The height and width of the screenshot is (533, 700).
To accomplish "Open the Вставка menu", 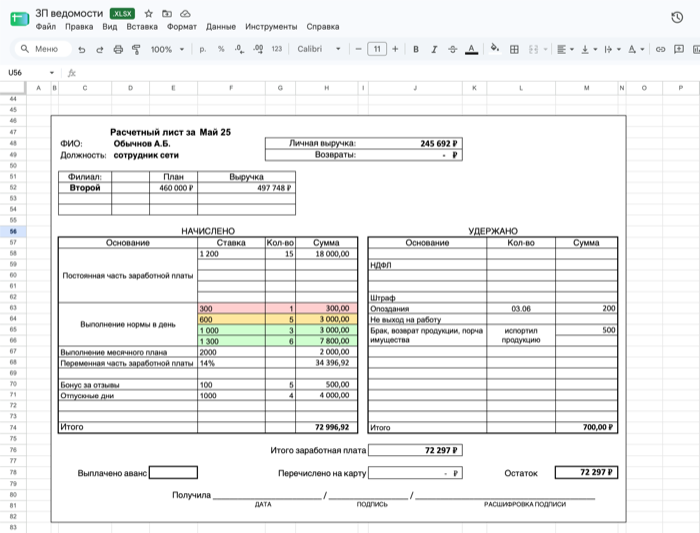I will 142,27.
